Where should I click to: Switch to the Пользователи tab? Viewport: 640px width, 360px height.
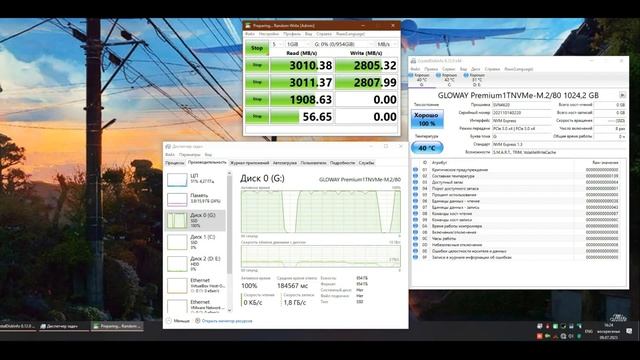(x=313, y=163)
